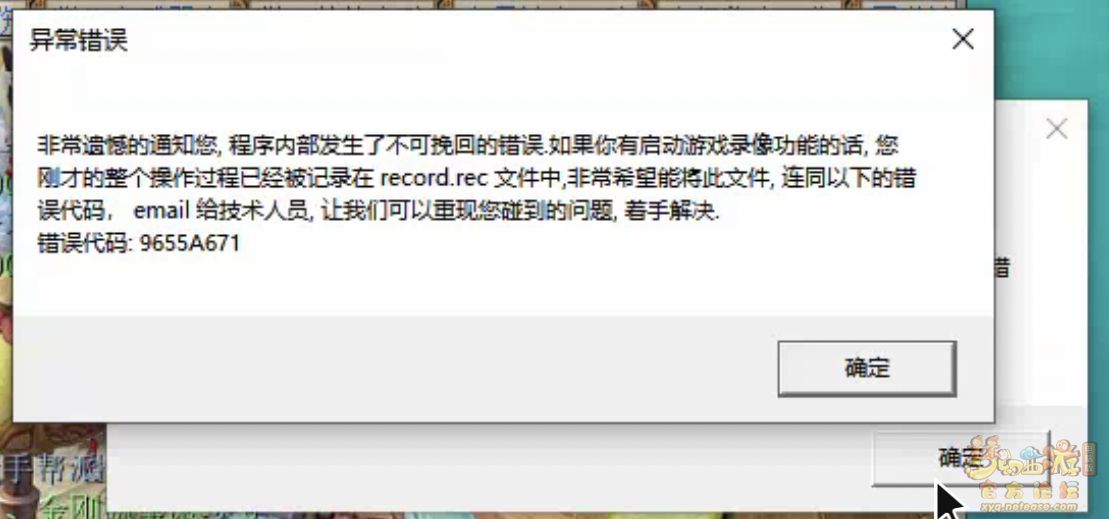This screenshot has width=1109, height=519.
Task: Close the background dialog using its gray X
Action: point(1056,129)
